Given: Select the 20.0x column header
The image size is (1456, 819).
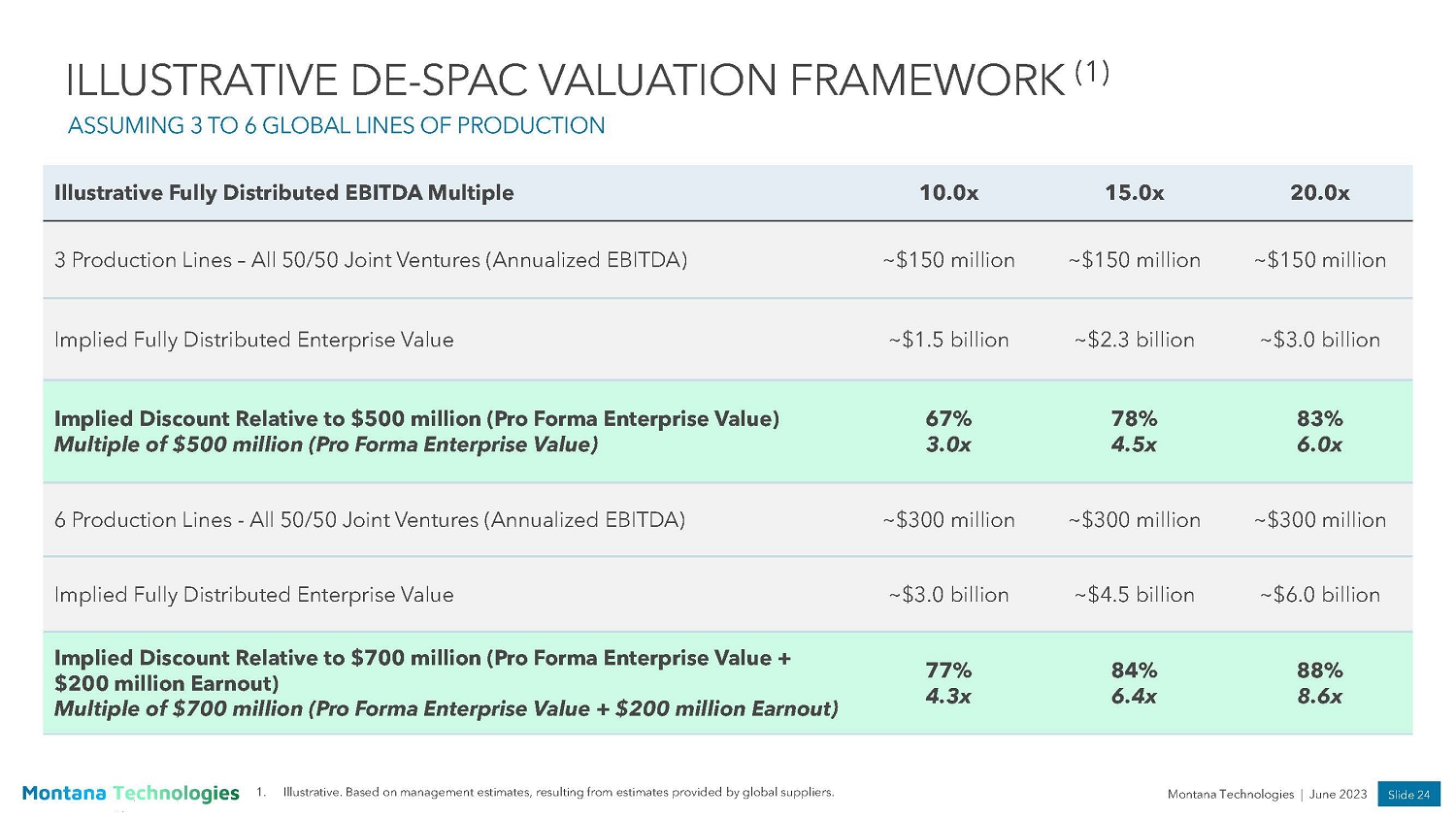Looking at the screenshot, I should point(1319,193).
